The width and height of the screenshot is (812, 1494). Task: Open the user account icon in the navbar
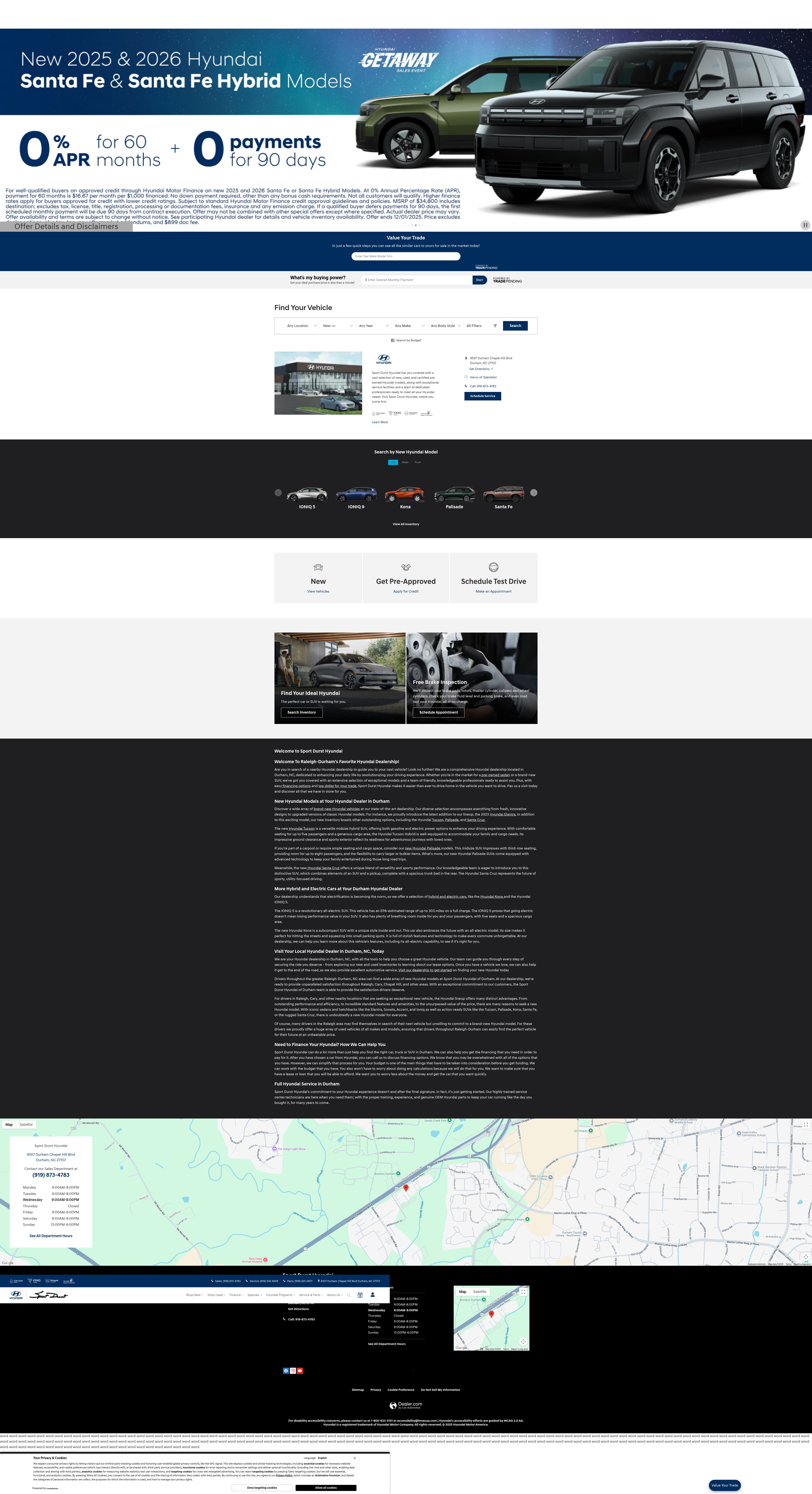373,1295
